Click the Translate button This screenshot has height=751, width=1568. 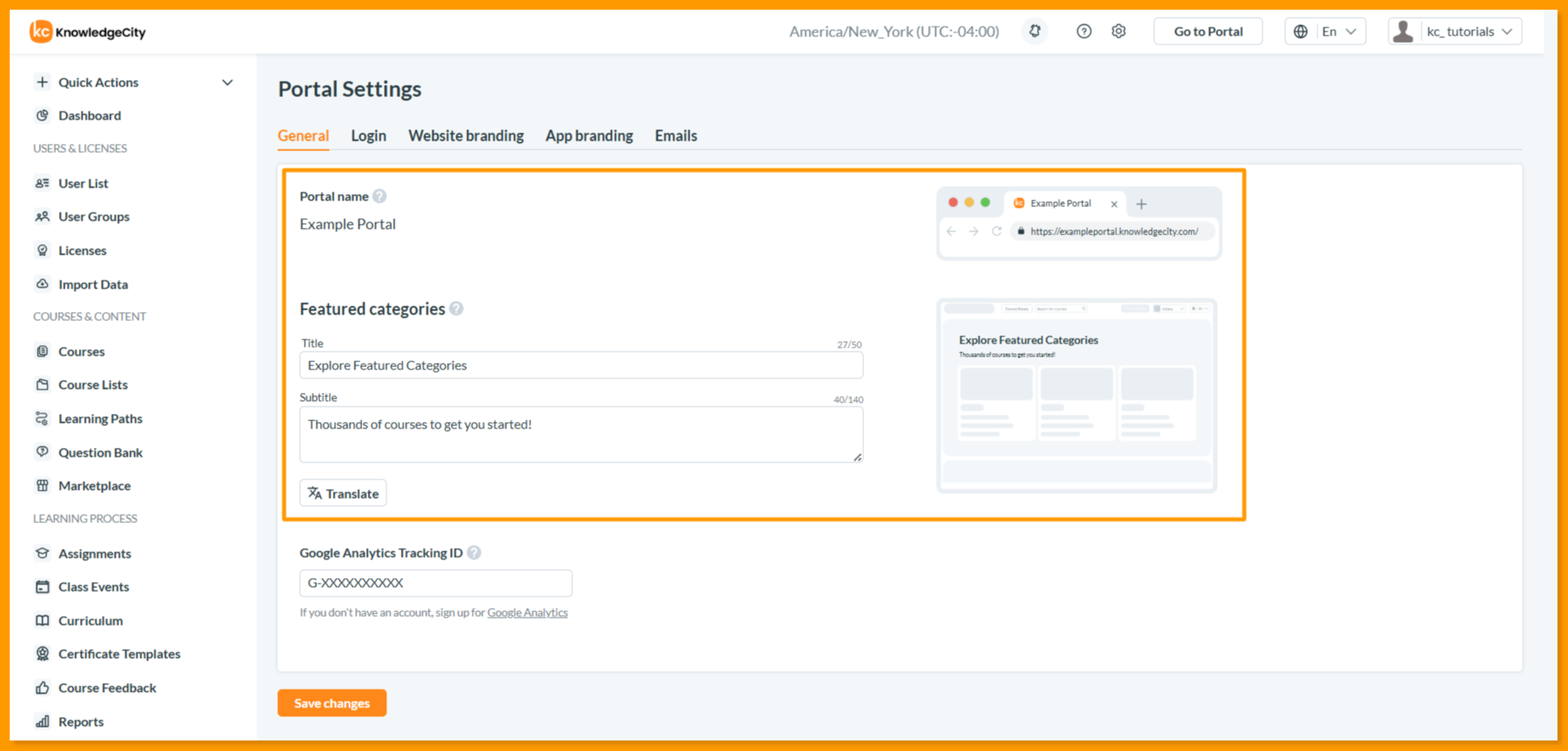pos(343,493)
